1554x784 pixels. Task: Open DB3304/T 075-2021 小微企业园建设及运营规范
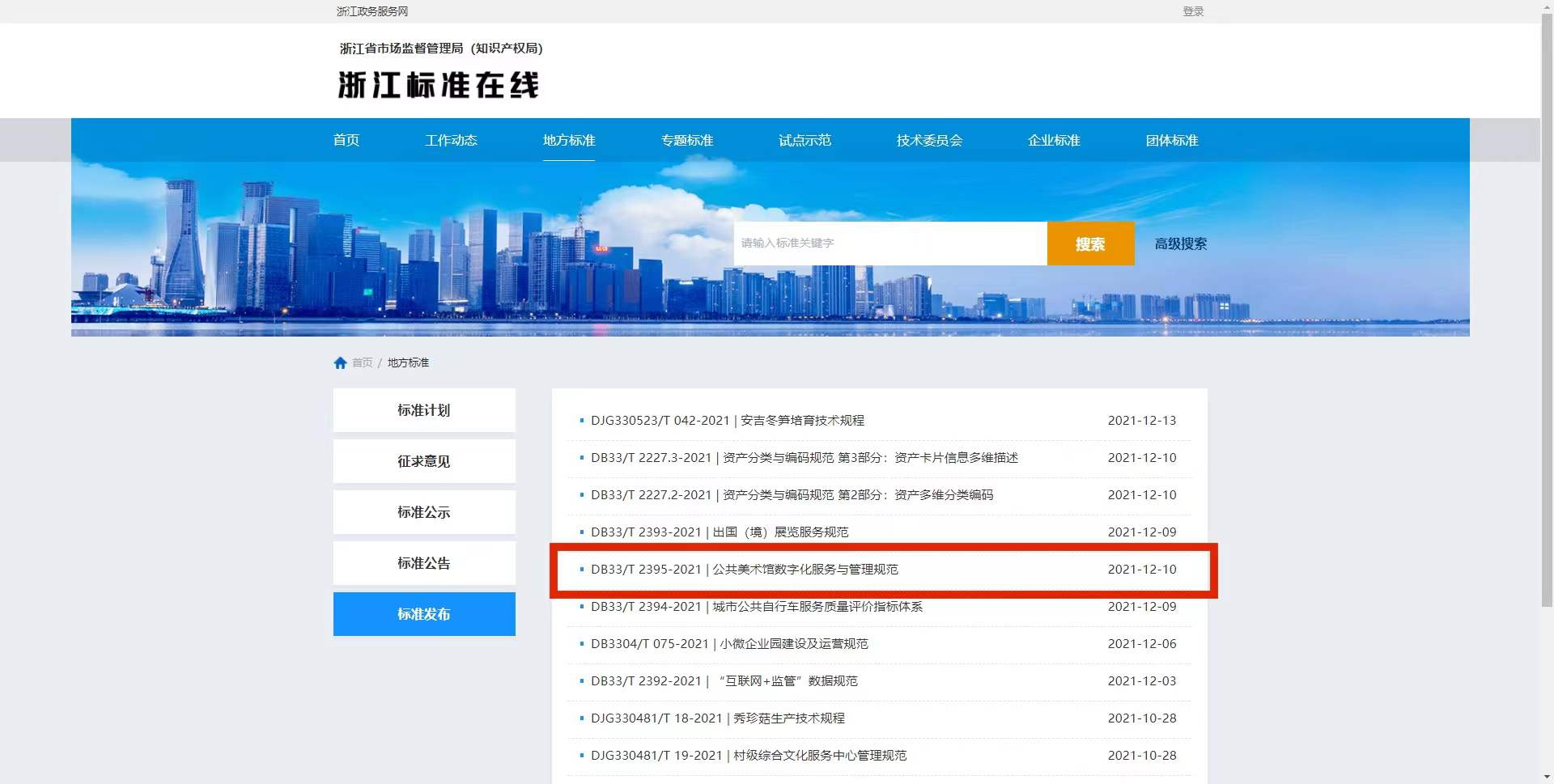tap(729, 644)
